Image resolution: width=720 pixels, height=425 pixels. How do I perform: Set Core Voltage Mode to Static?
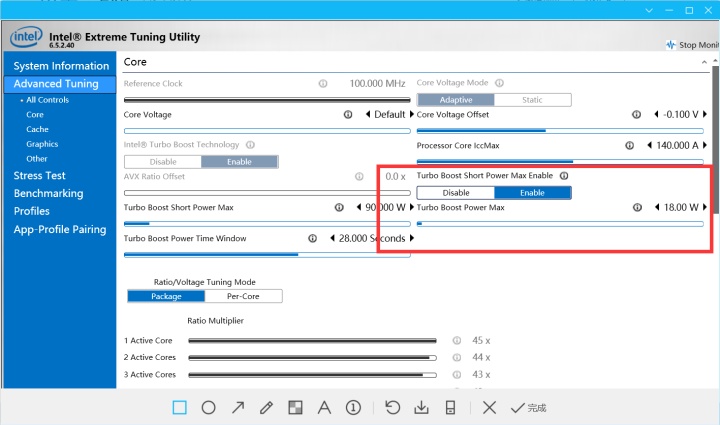click(533, 100)
